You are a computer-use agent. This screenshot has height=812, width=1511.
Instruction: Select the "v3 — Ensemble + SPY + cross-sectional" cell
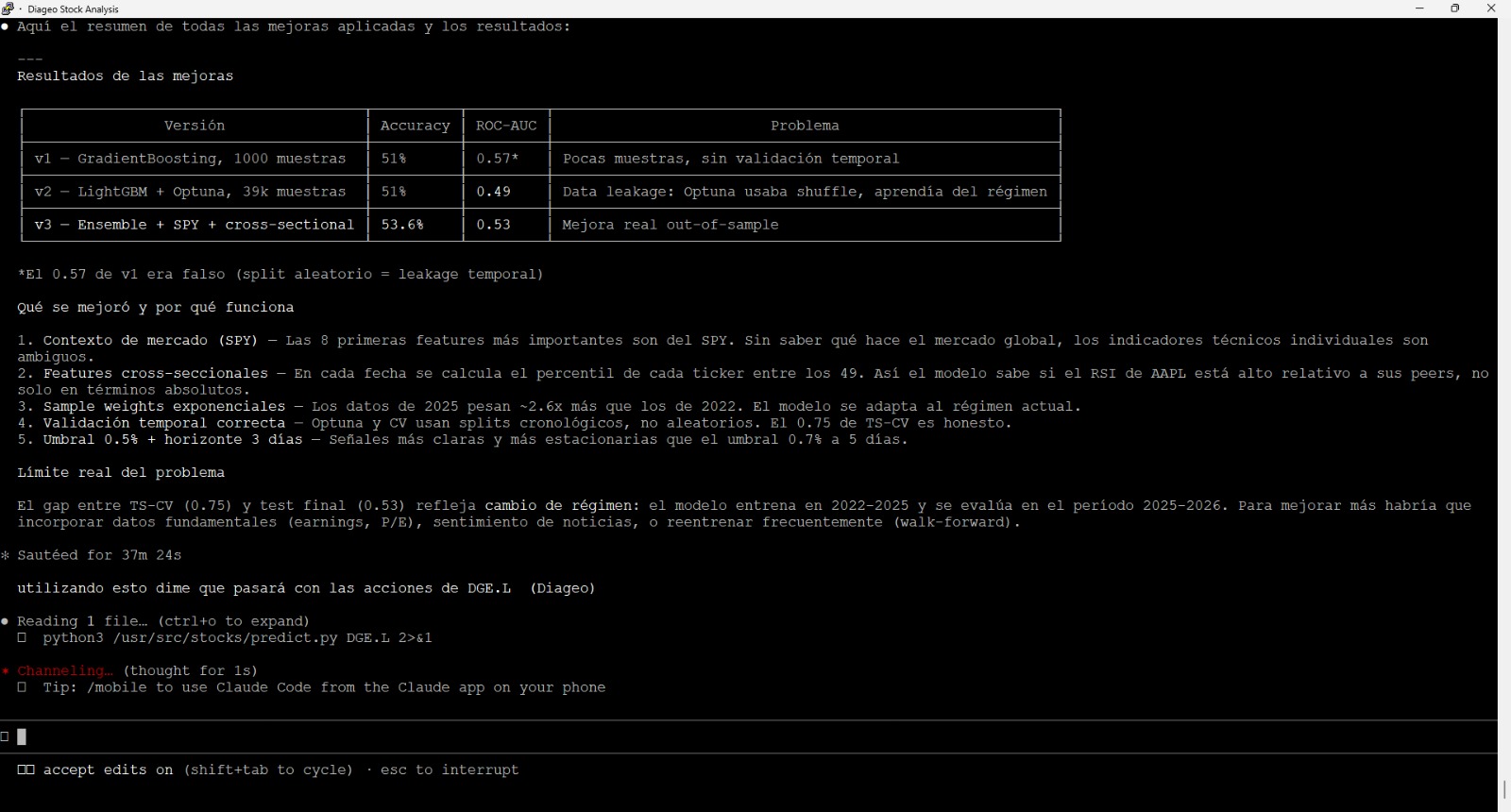tap(195, 225)
